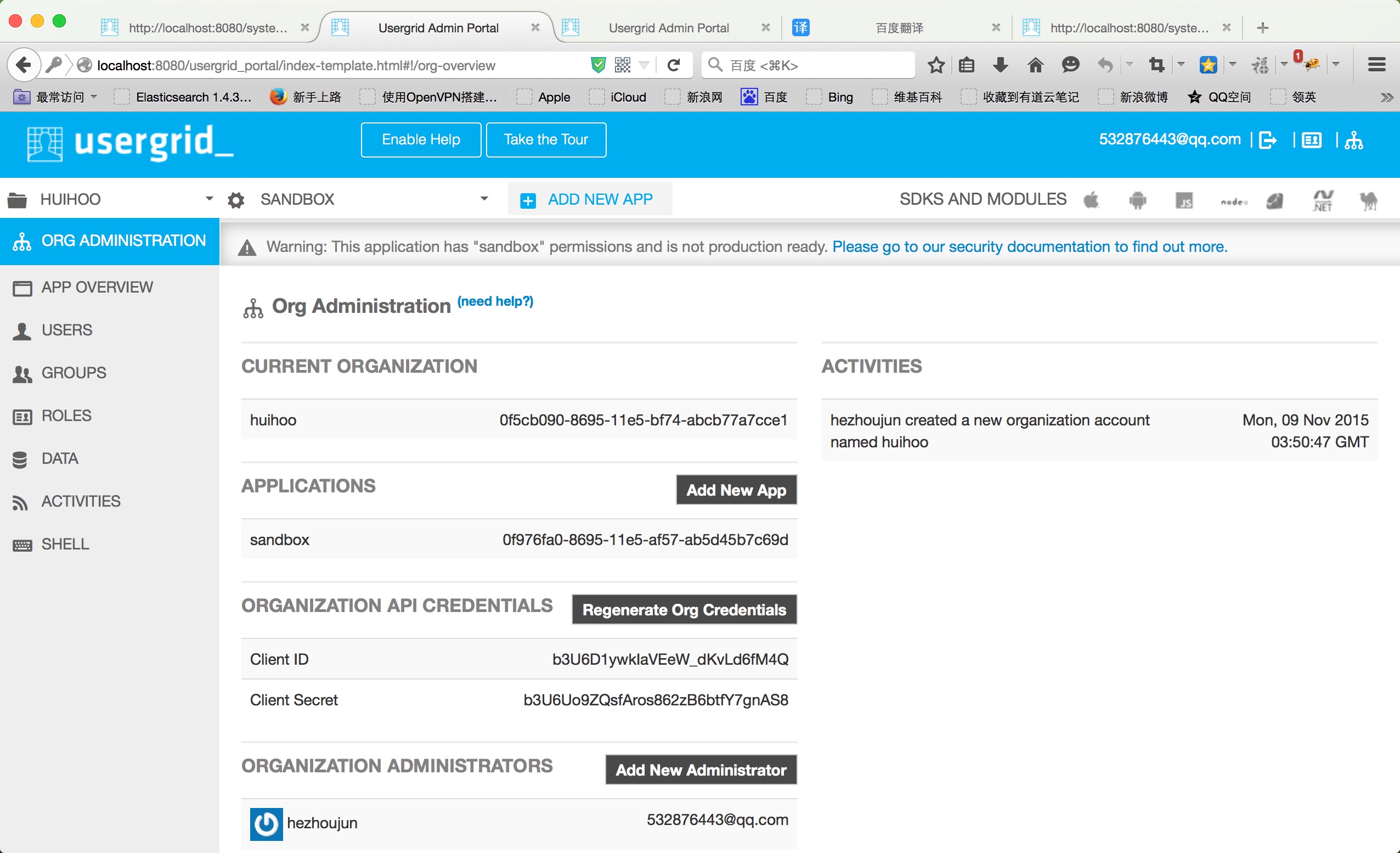Click the org hierarchy icon in header
Screen dimensions: 1400x853
click(x=1354, y=140)
